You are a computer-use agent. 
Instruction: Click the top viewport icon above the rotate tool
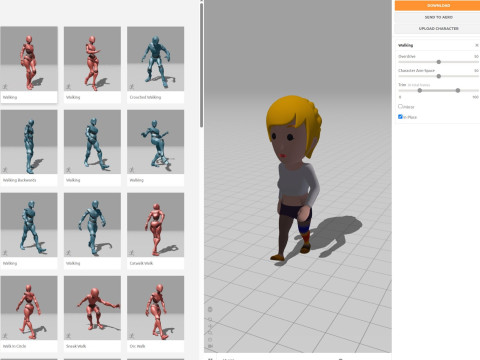tap(210, 309)
